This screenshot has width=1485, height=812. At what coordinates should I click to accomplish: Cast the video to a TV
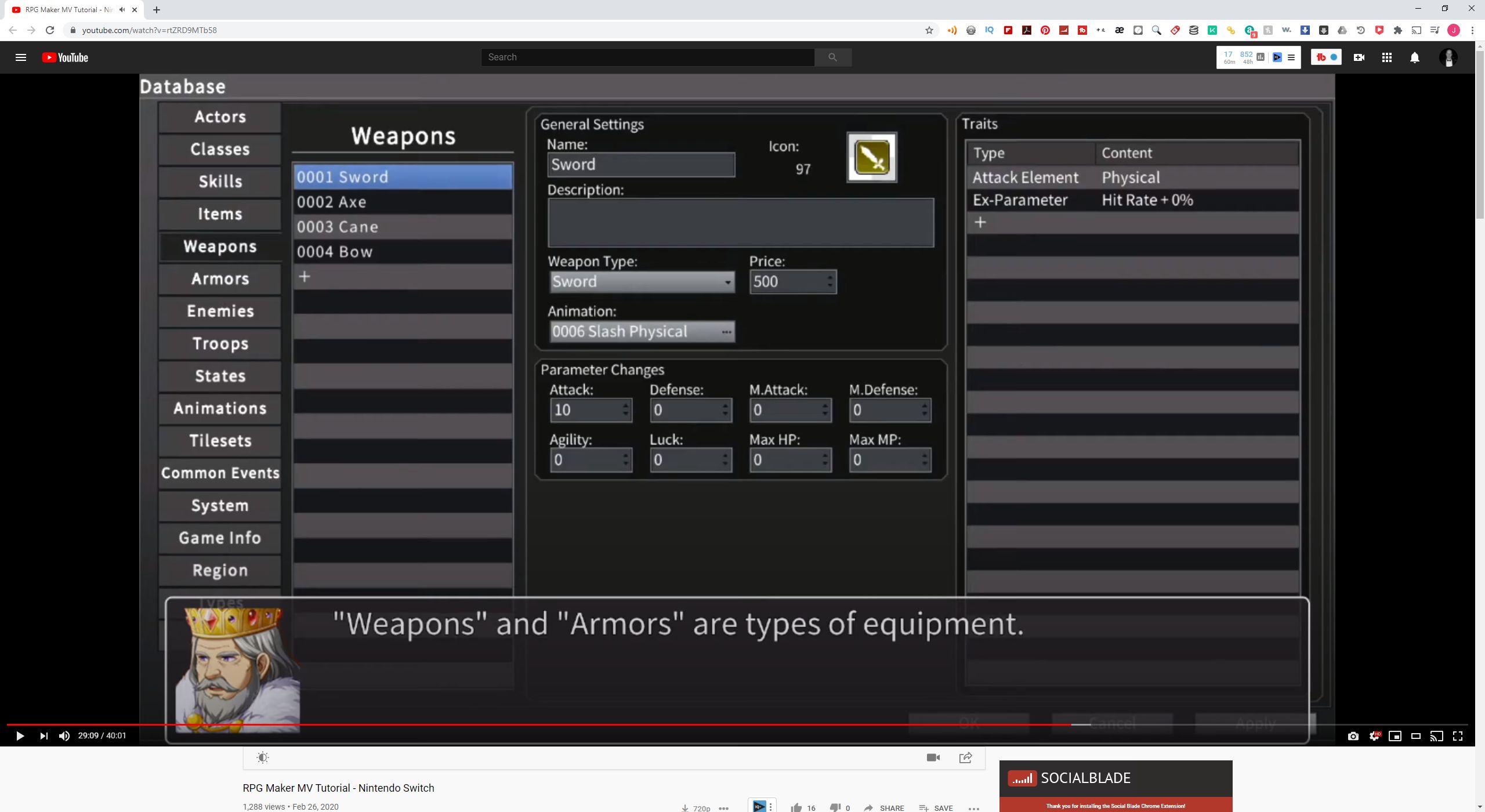click(1437, 736)
